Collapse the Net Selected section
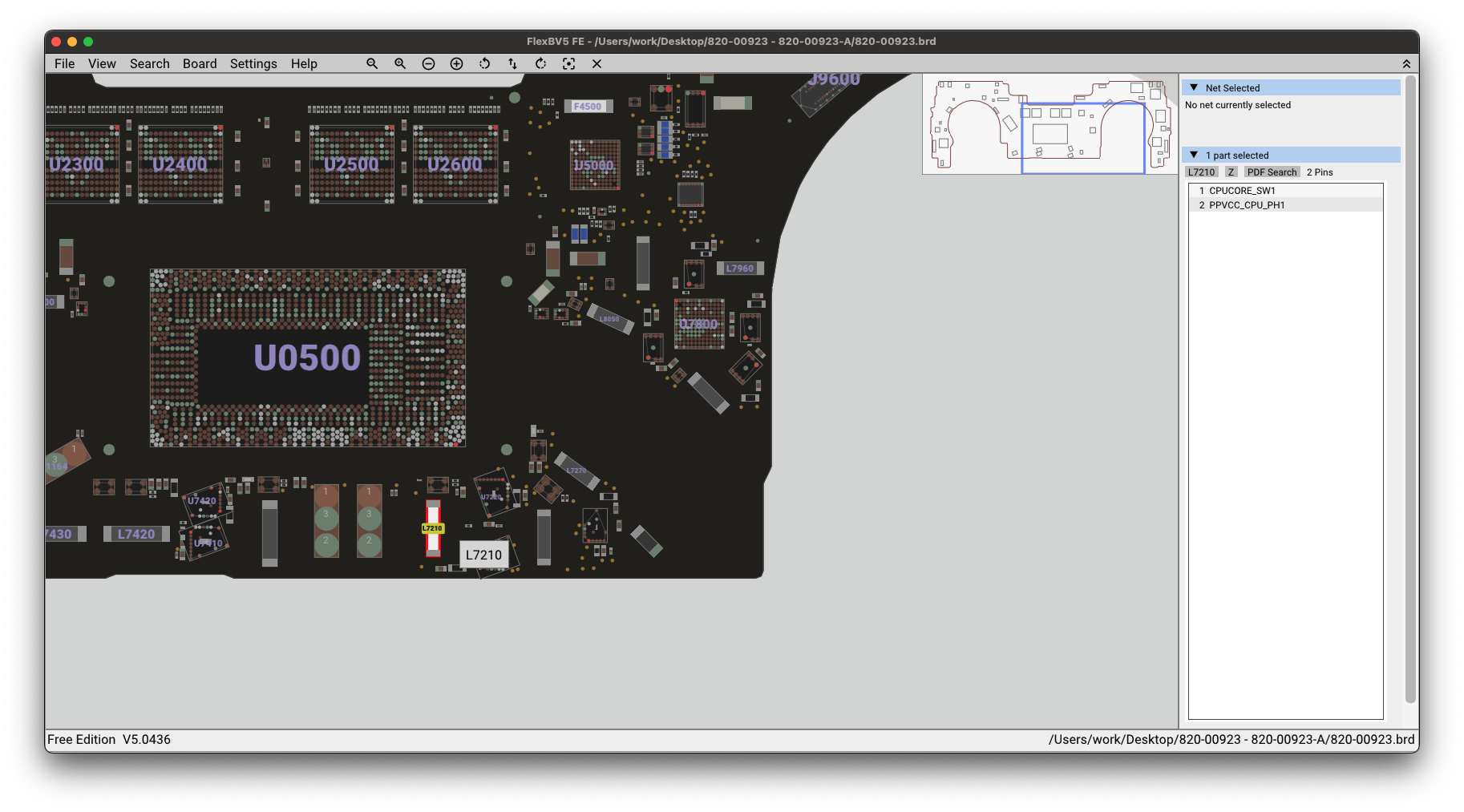This screenshot has width=1464, height=812. [1194, 88]
